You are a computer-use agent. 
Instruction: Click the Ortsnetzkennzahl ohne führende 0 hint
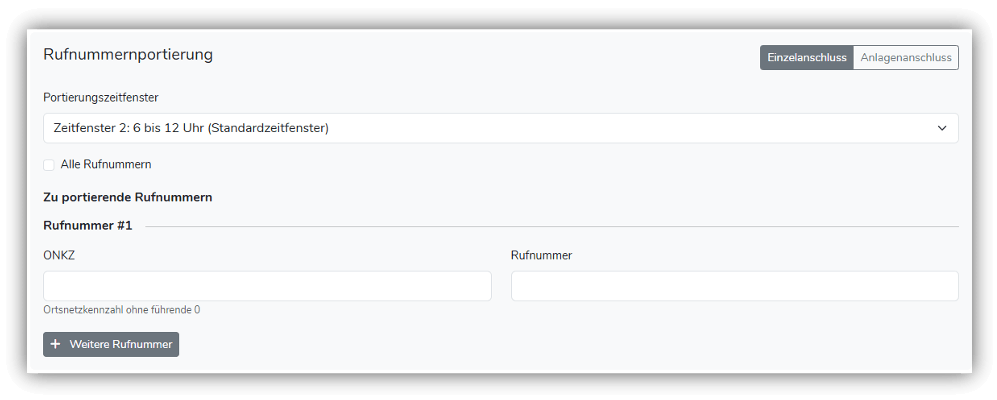(122, 310)
